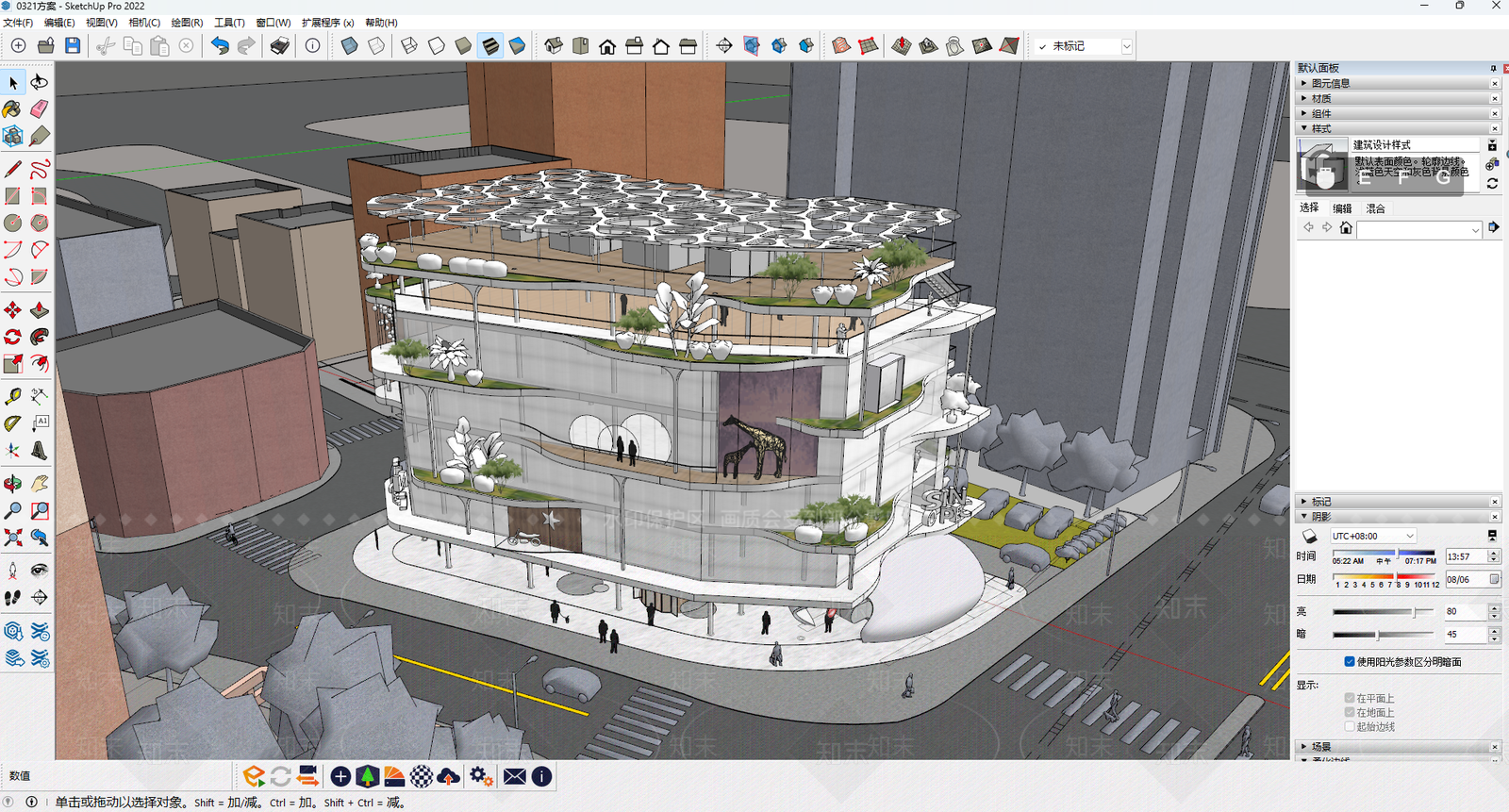Image resolution: width=1509 pixels, height=812 pixels.
Task: Click the 亮 light brightness slider
Action: pos(1383,612)
